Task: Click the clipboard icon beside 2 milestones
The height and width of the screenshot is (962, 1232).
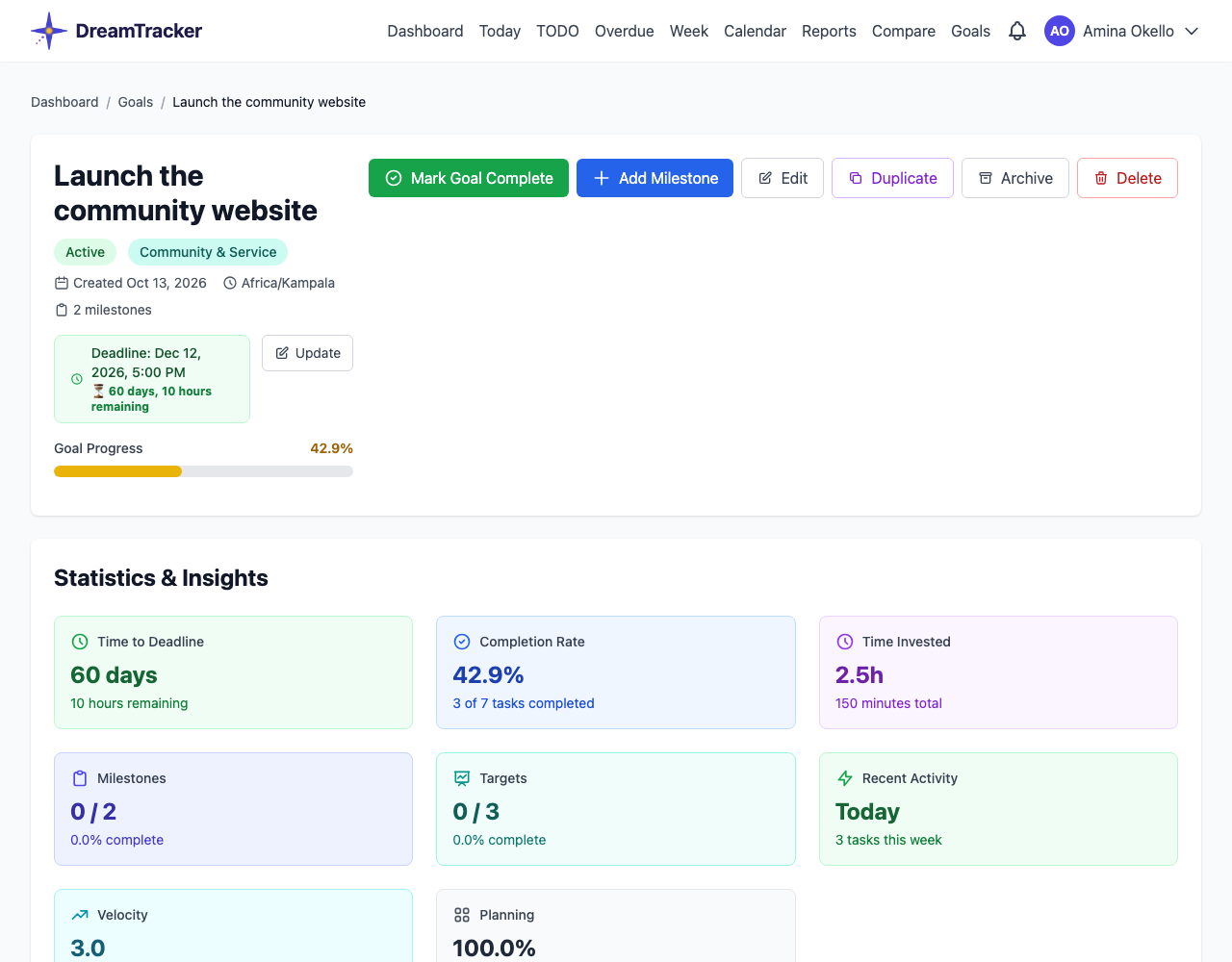Action: click(62, 310)
